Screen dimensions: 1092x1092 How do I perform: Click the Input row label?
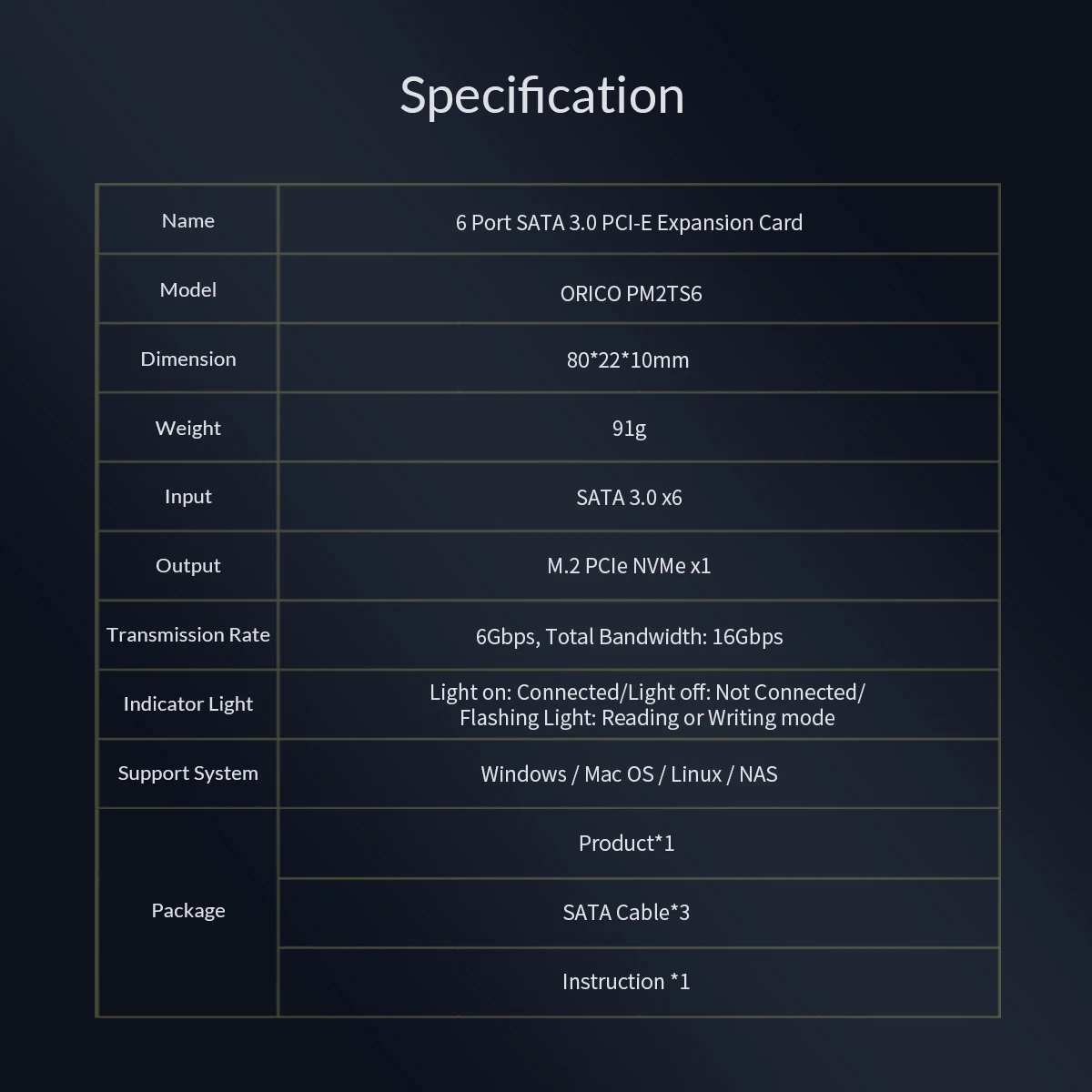point(187,496)
